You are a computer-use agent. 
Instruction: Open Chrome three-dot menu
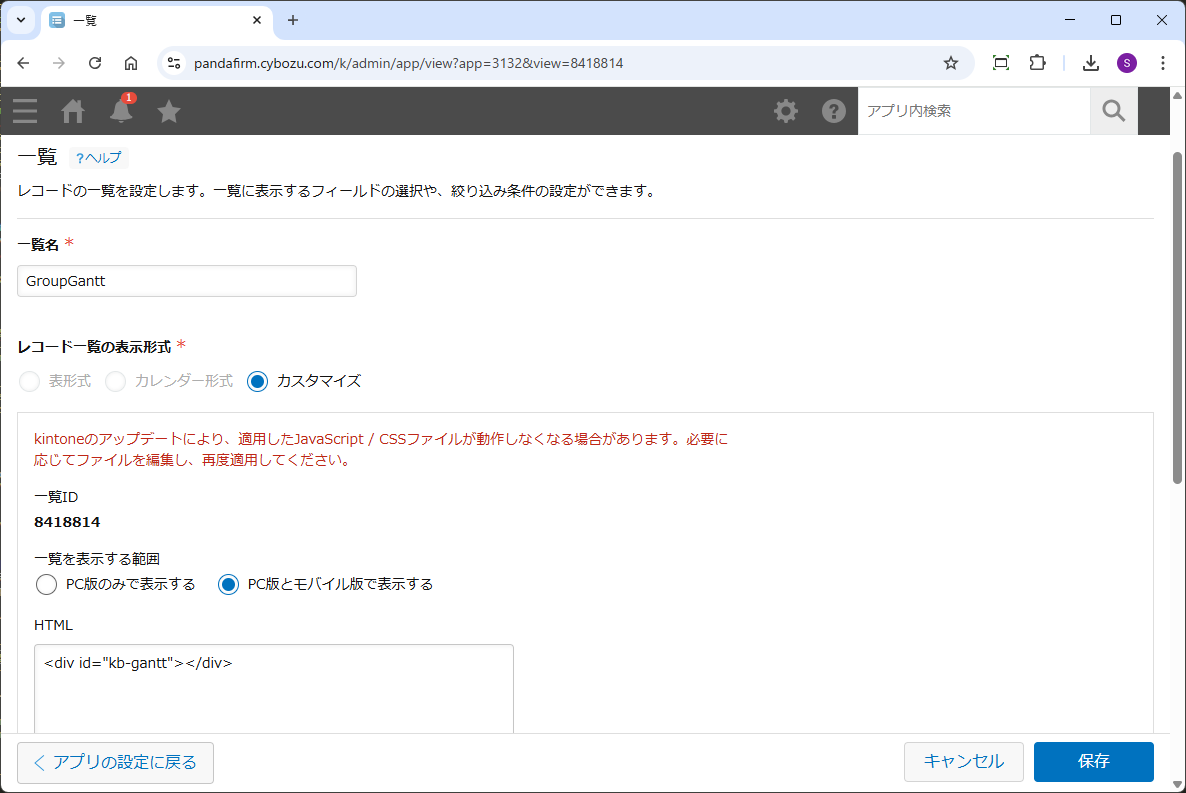coord(1163,63)
